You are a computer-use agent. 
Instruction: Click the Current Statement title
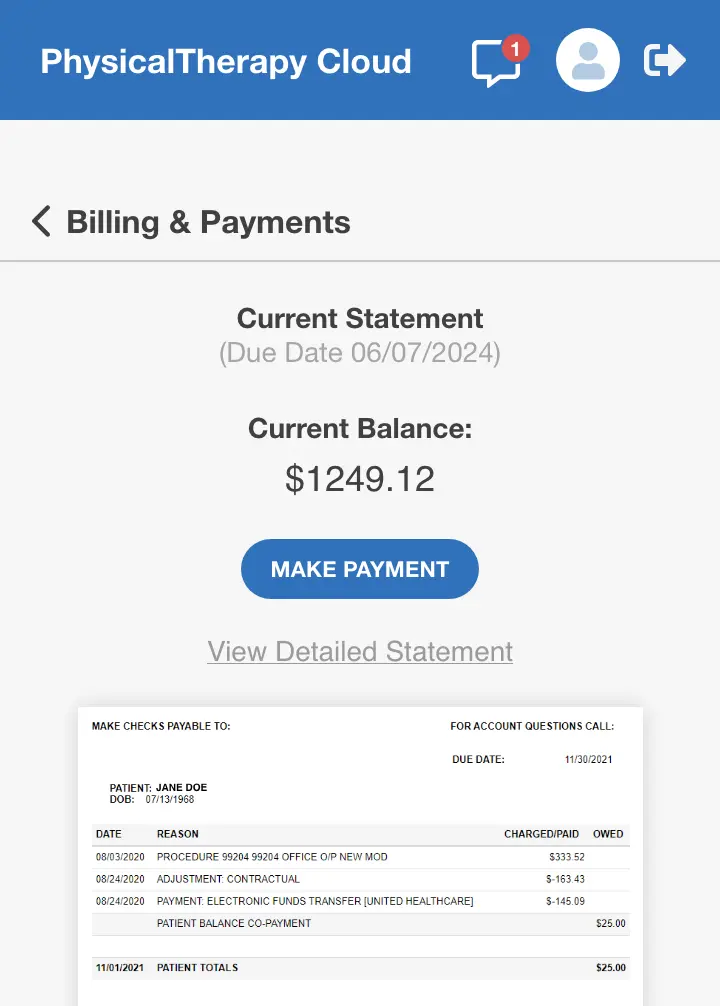pos(359,318)
